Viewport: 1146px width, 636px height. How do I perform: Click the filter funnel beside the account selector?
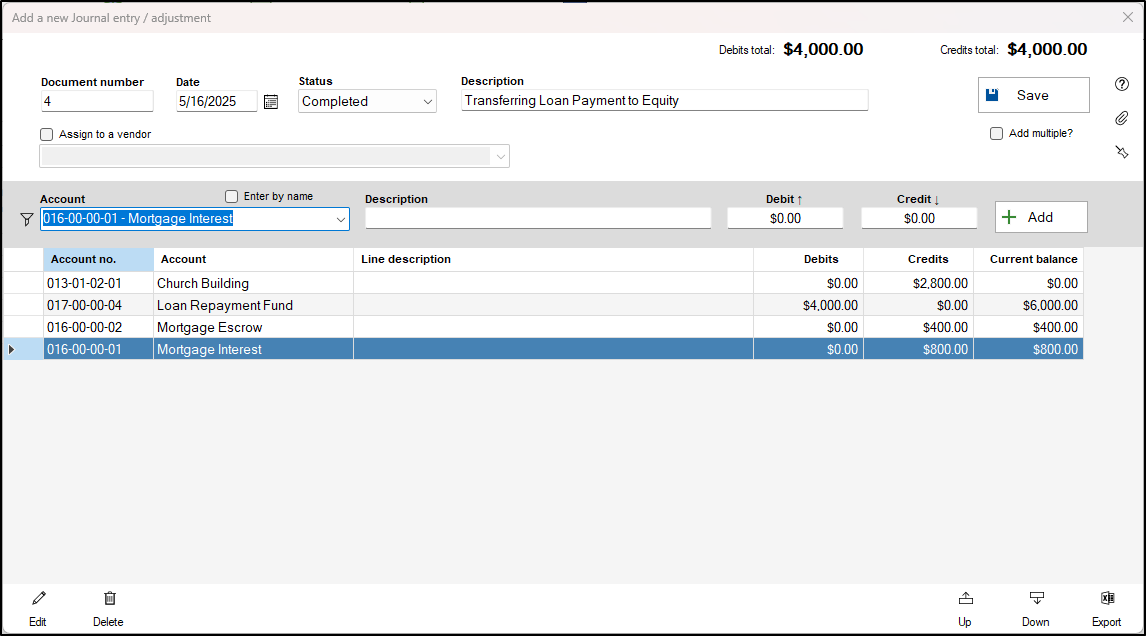pos(26,218)
